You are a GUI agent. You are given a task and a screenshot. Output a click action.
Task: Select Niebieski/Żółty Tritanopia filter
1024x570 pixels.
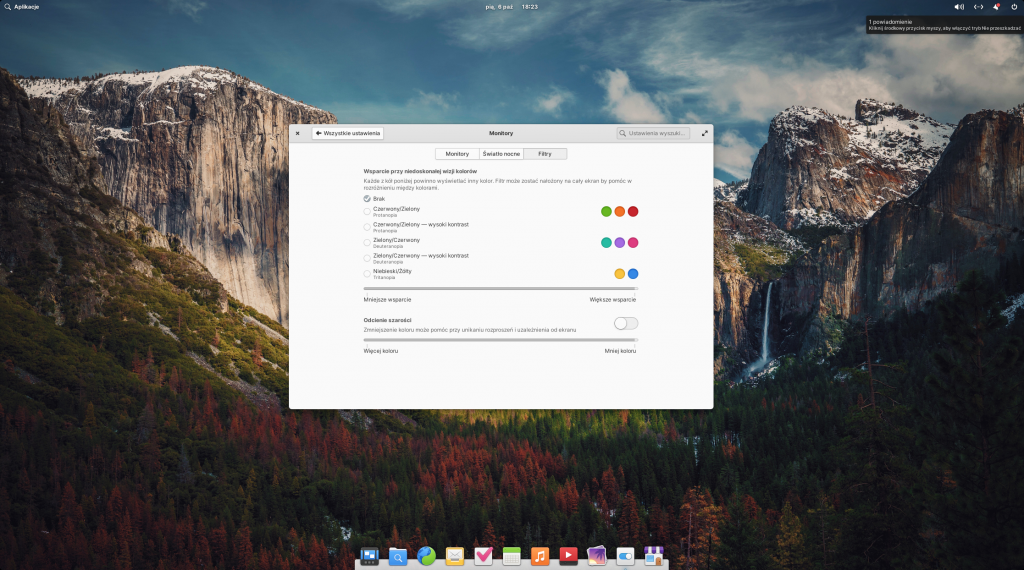(x=388, y=274)
